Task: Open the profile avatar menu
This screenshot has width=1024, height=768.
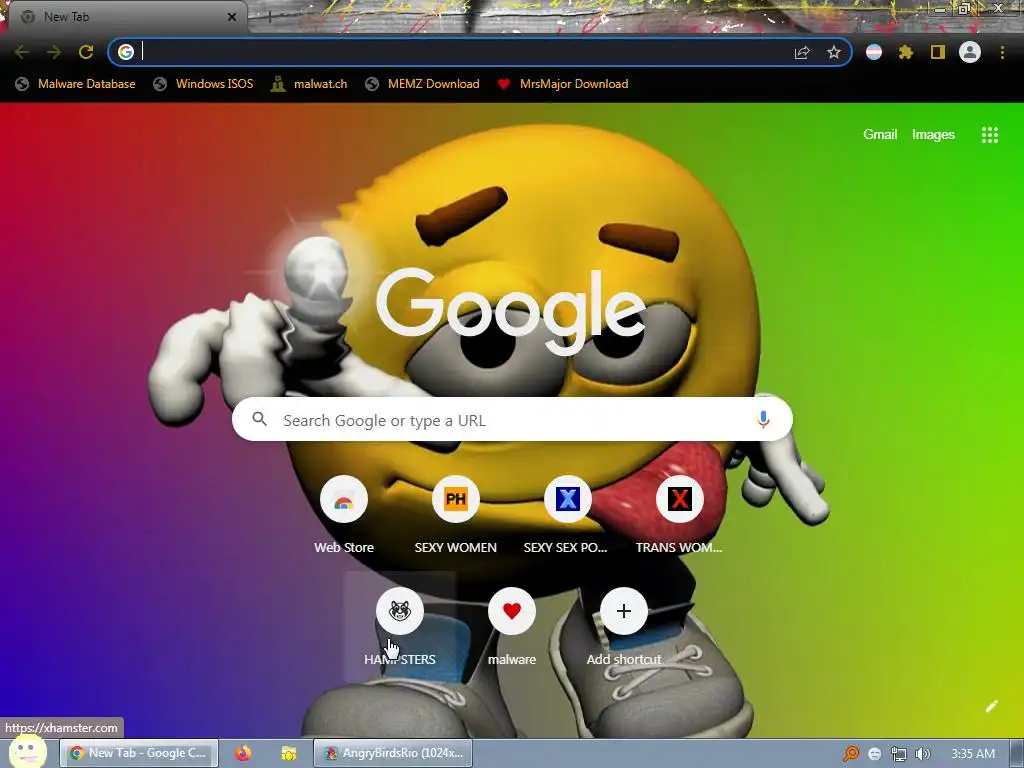Action: [970, 52]
